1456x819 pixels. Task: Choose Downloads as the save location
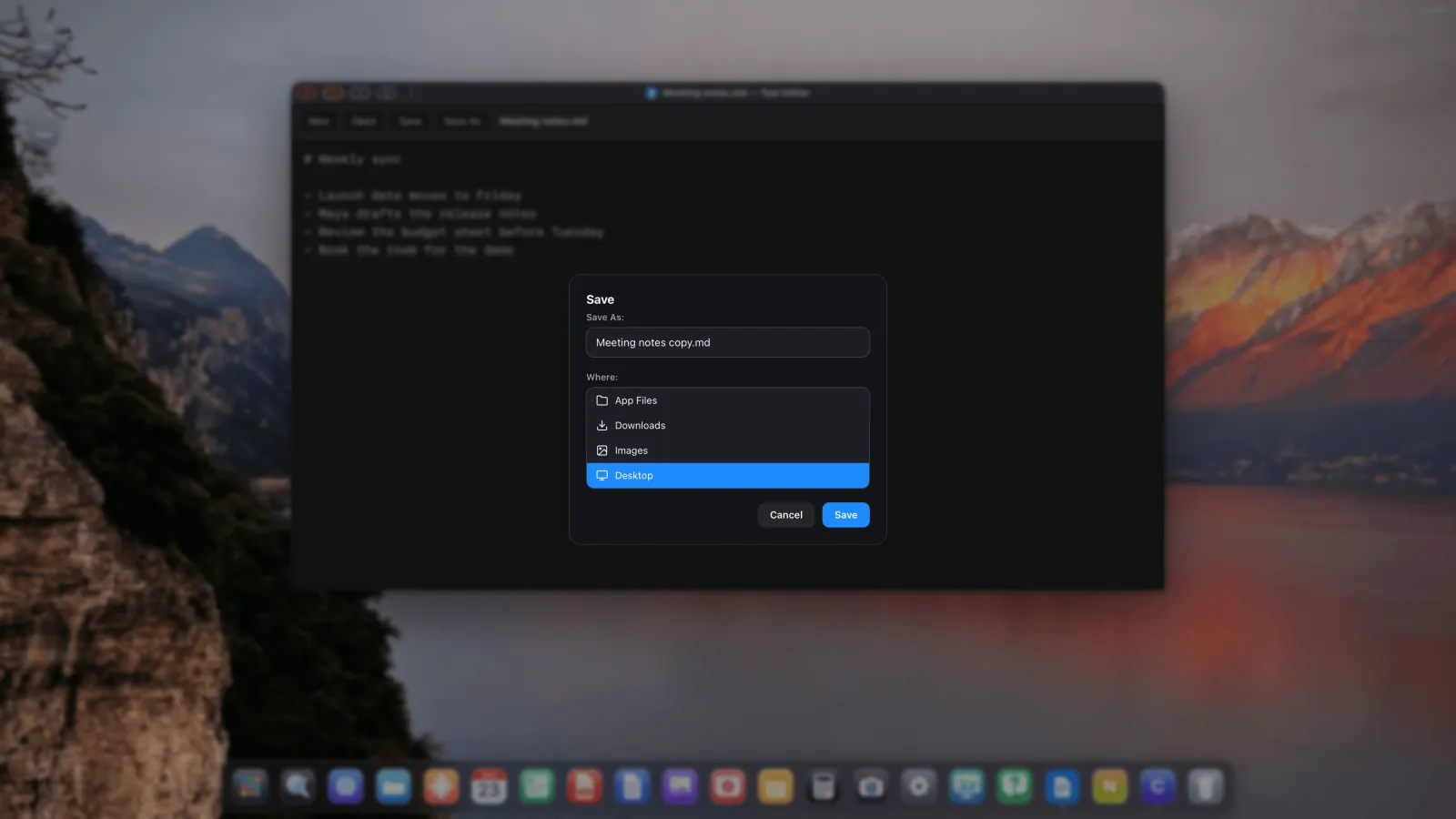point(728,426)
